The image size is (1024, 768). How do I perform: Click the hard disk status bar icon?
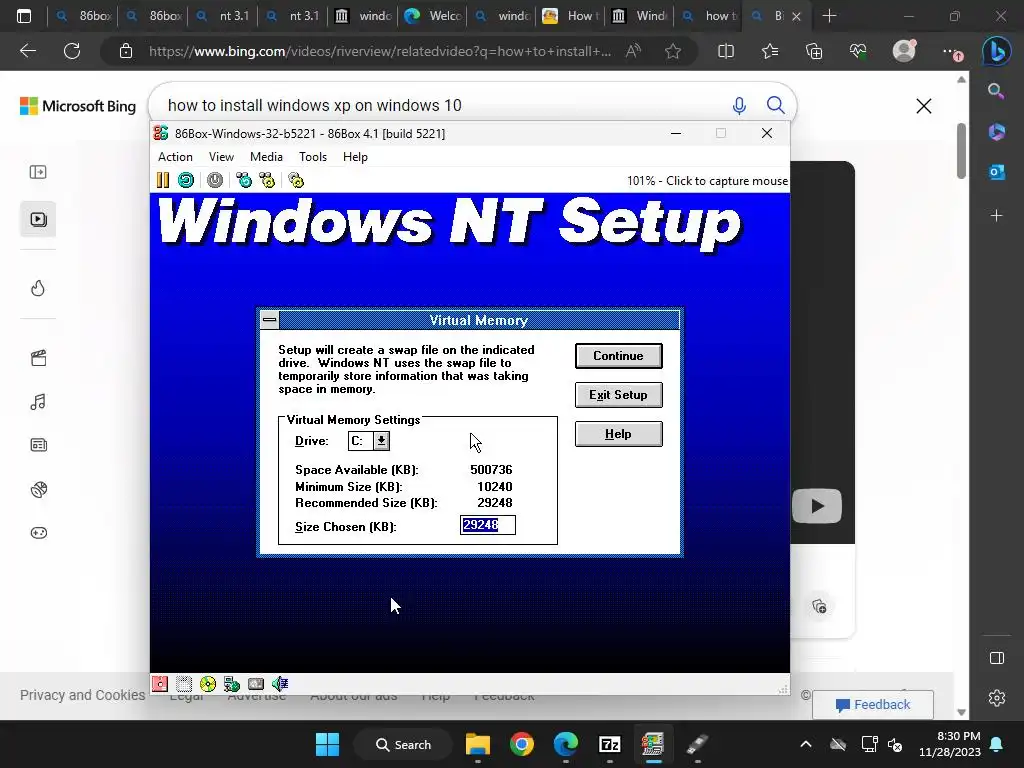click(256, 684)
